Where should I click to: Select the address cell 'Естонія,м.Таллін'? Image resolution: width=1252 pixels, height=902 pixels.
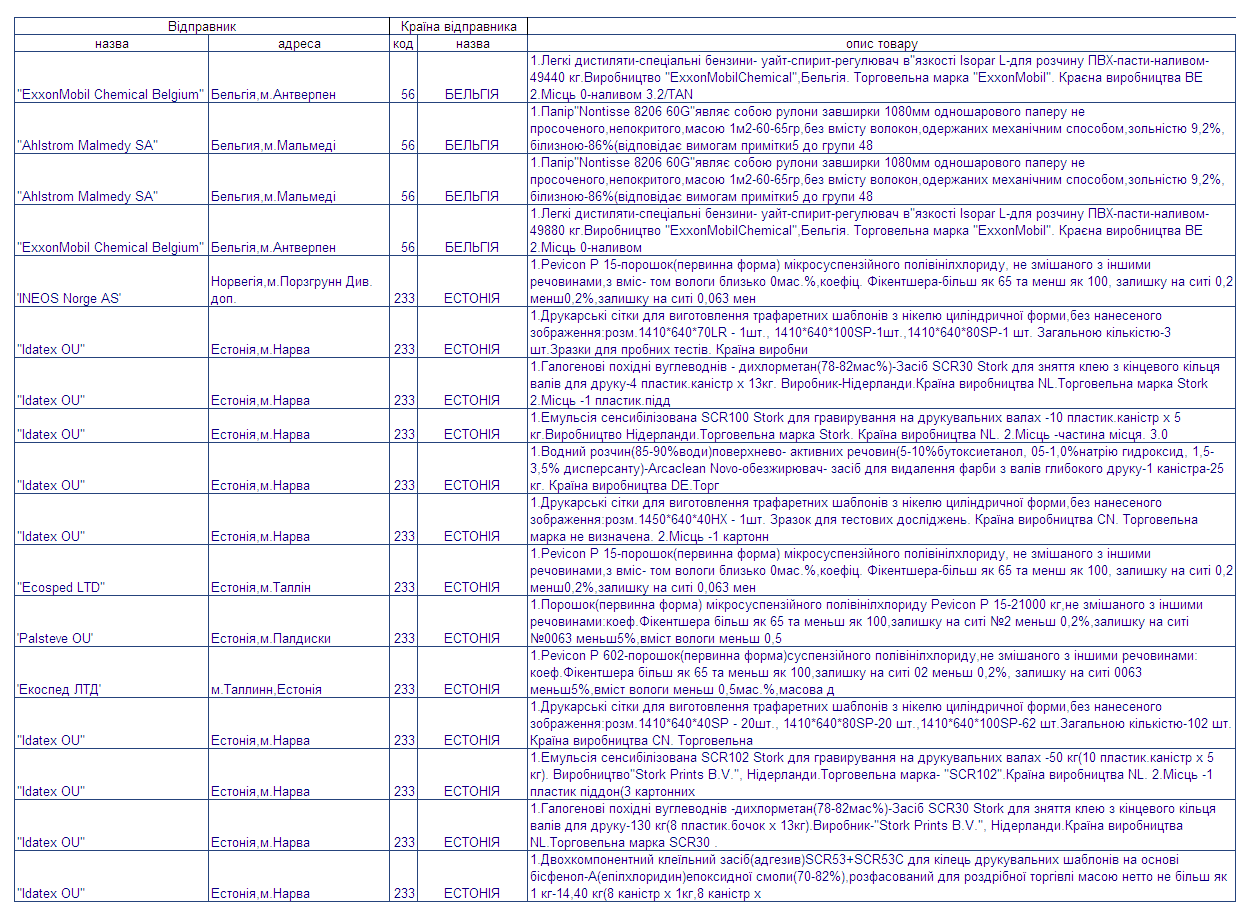click(x=299, y=570)
